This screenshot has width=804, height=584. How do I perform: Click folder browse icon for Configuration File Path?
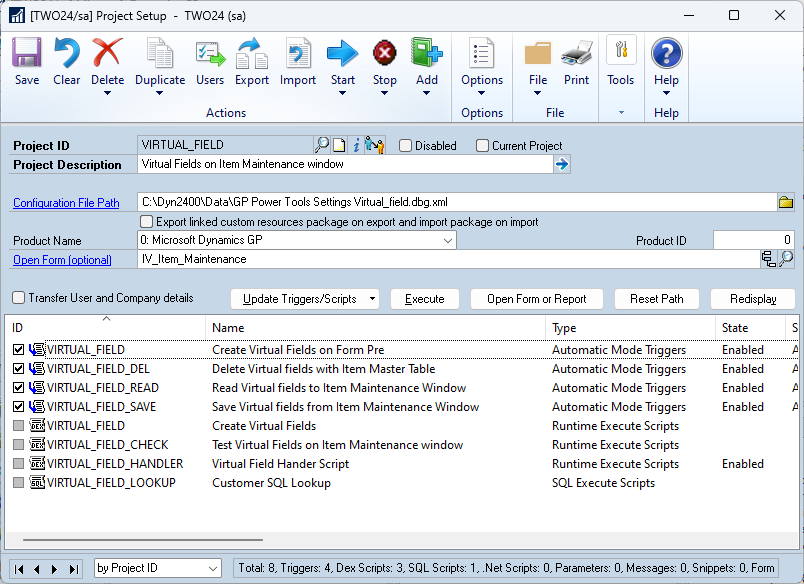pyautogui.click(x=786, y=202)
